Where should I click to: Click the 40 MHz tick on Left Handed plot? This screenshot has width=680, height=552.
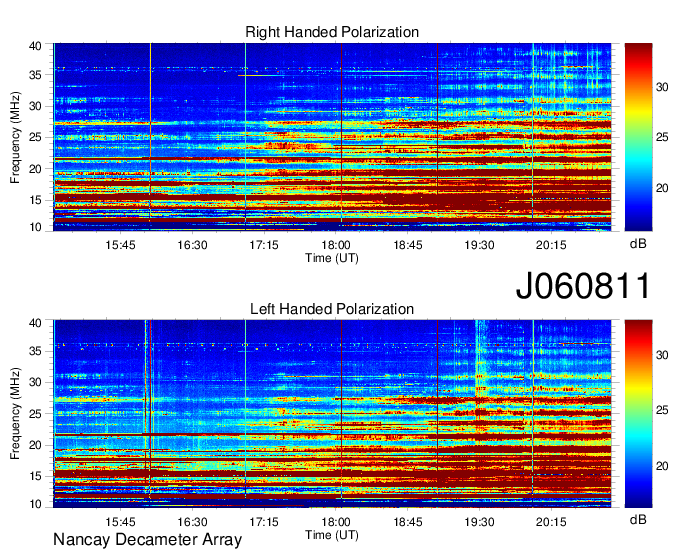(35, 322)
